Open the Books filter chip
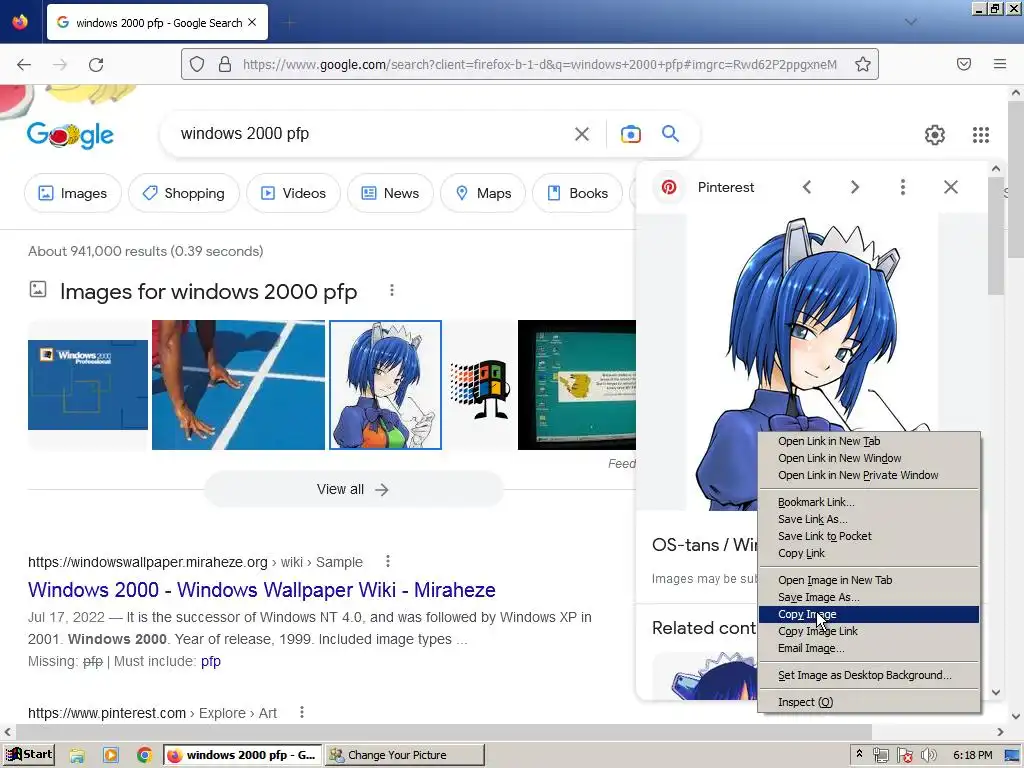The height and width of the screenshot is (768, 1024). 577,193
